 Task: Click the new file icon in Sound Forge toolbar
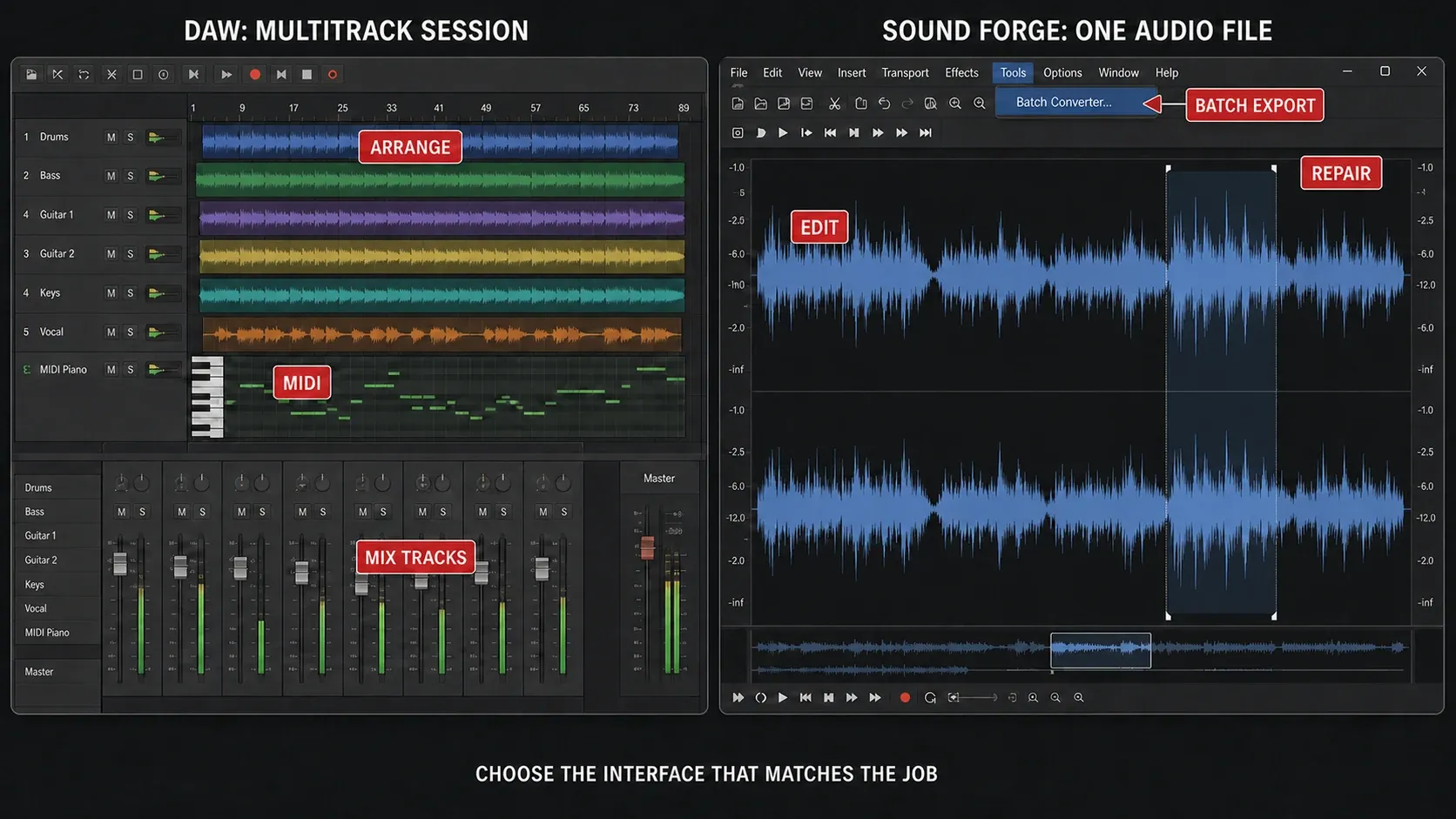738,104
